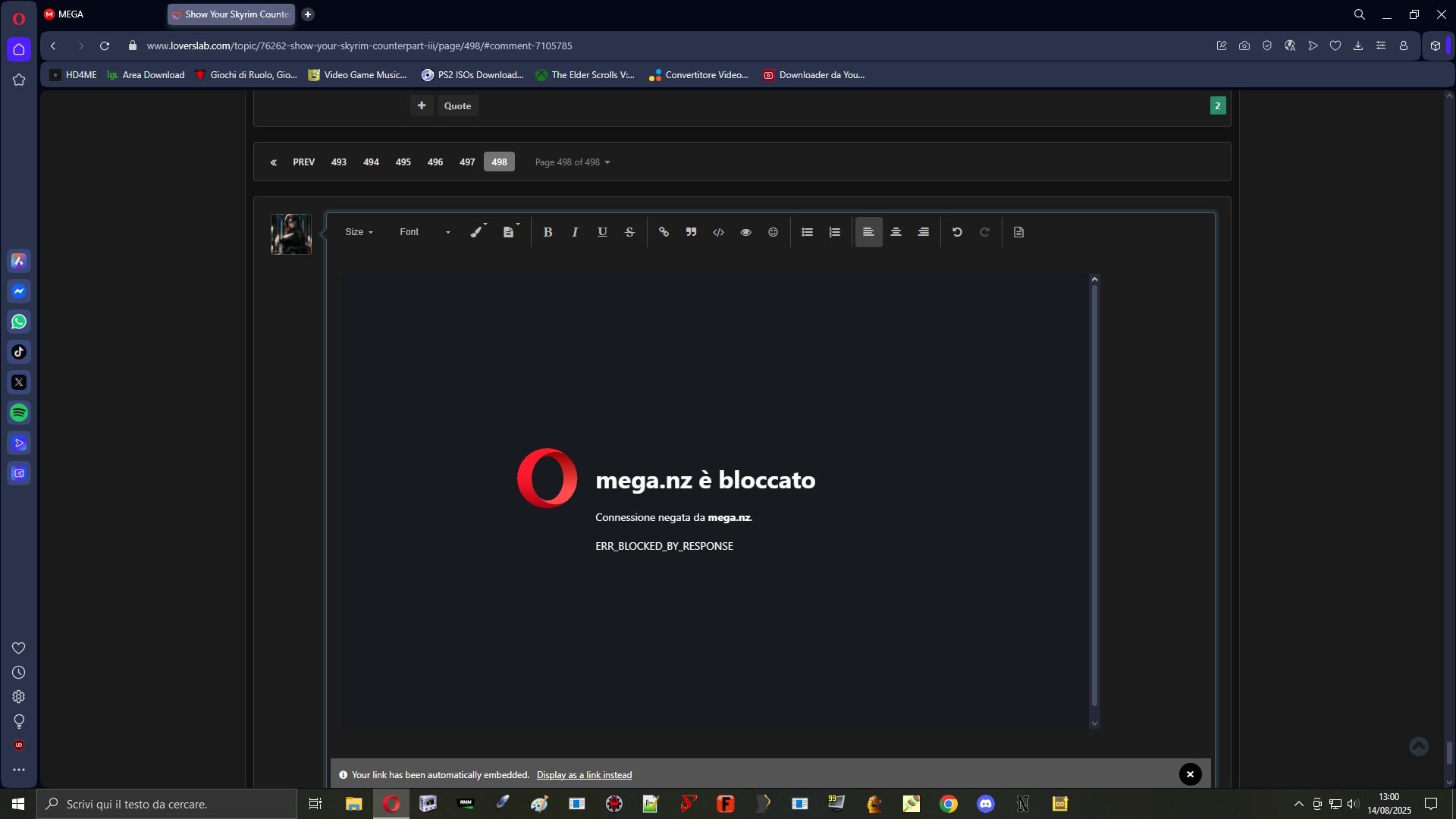Image resolution: width=1456 pixels, height=819 pixels.
Task: Toggle italic text formatting
Action: (x=575, y=232)
